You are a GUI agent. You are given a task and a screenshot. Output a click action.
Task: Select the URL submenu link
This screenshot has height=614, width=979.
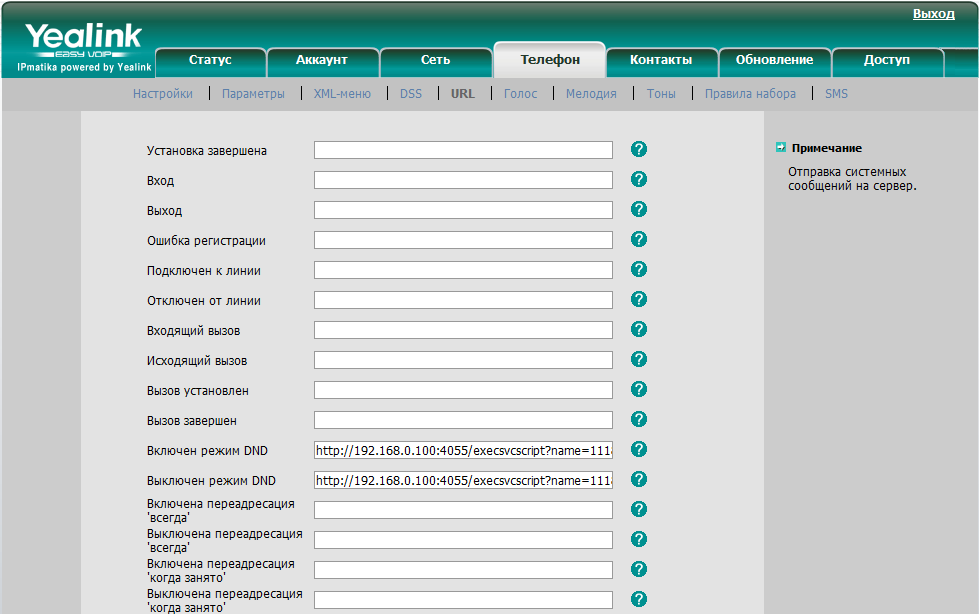(x=463, y=94)
